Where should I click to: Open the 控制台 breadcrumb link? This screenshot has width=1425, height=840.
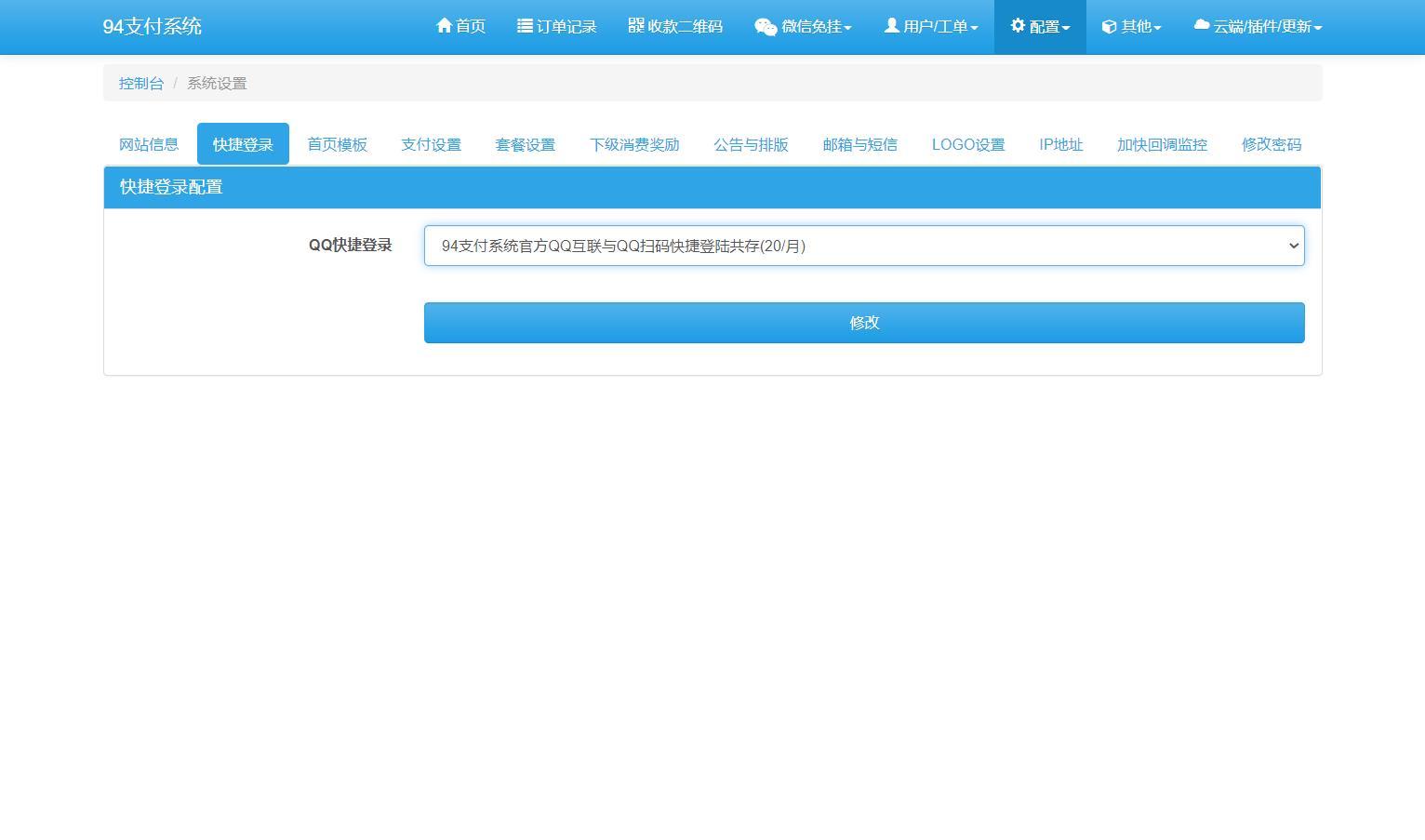click(140, 83)
